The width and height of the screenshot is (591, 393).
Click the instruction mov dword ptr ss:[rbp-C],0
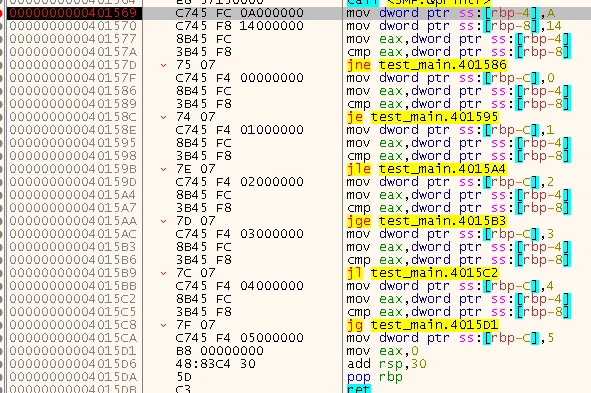point(451,78)
